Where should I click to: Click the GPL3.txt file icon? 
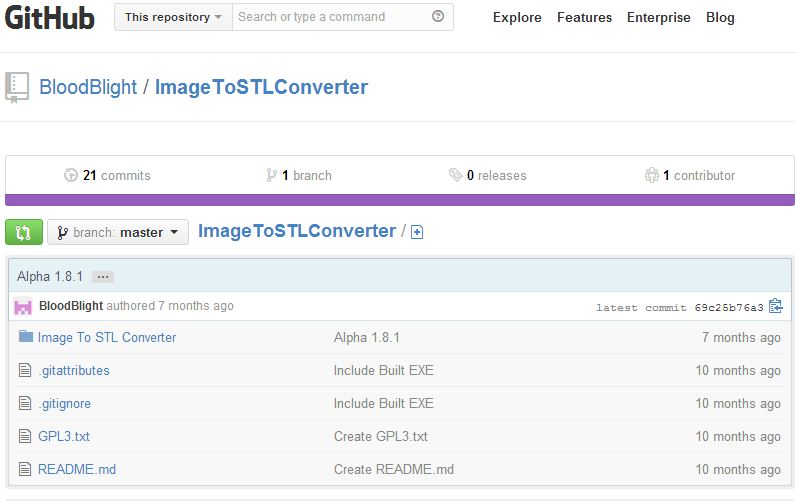pos(25,436)
